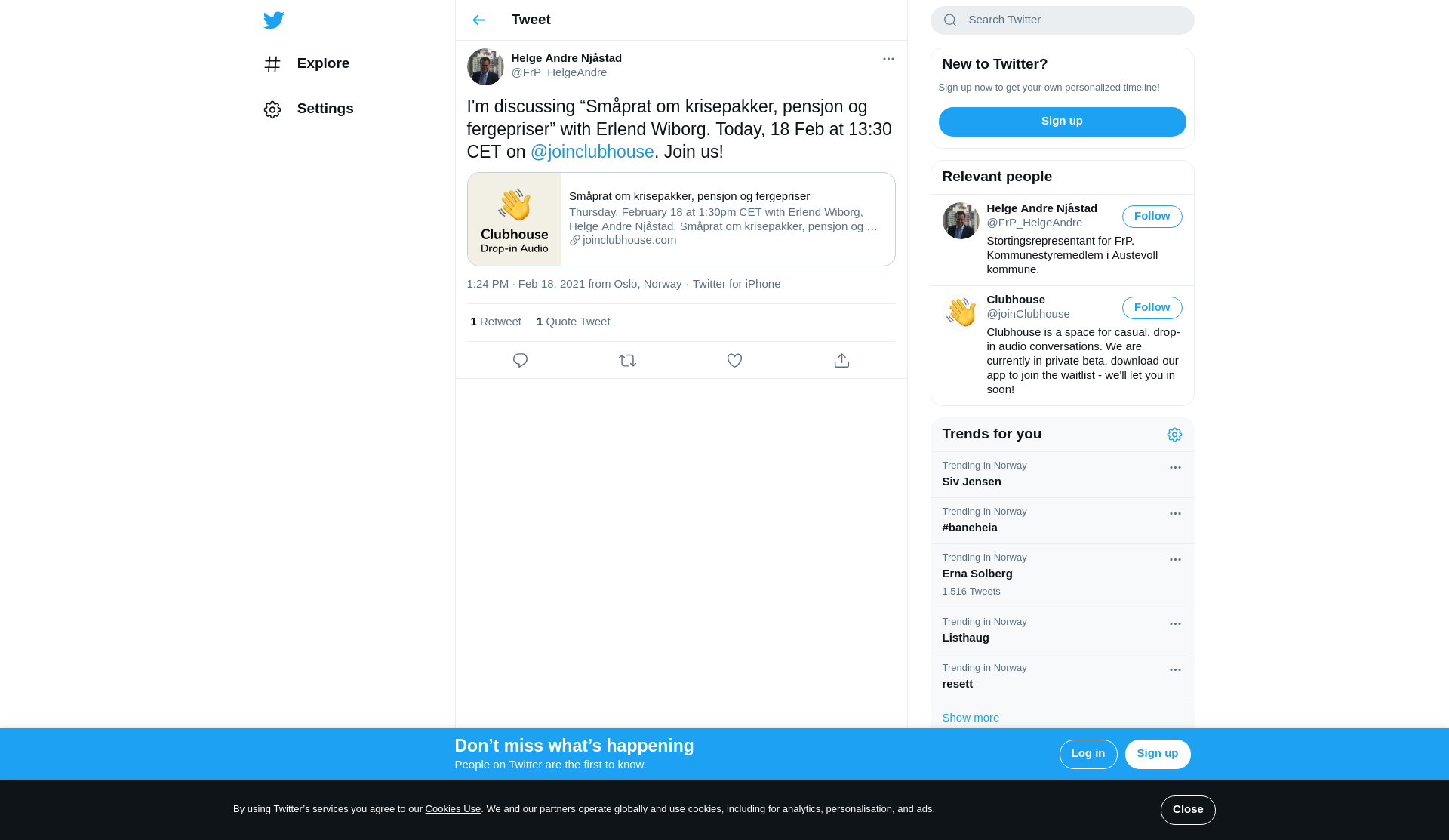Viewport: 1449px width, 840px height.
Task: Open the @joinclubhouse mention link
Action: click(x=592, y=152)
